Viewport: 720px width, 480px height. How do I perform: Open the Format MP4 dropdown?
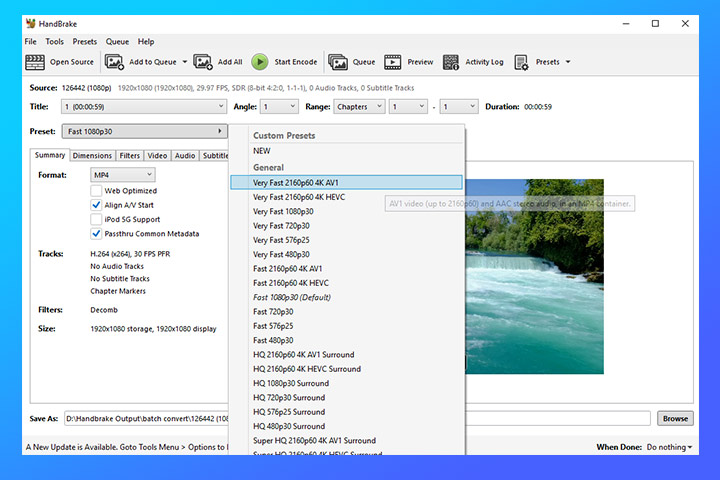123,175
